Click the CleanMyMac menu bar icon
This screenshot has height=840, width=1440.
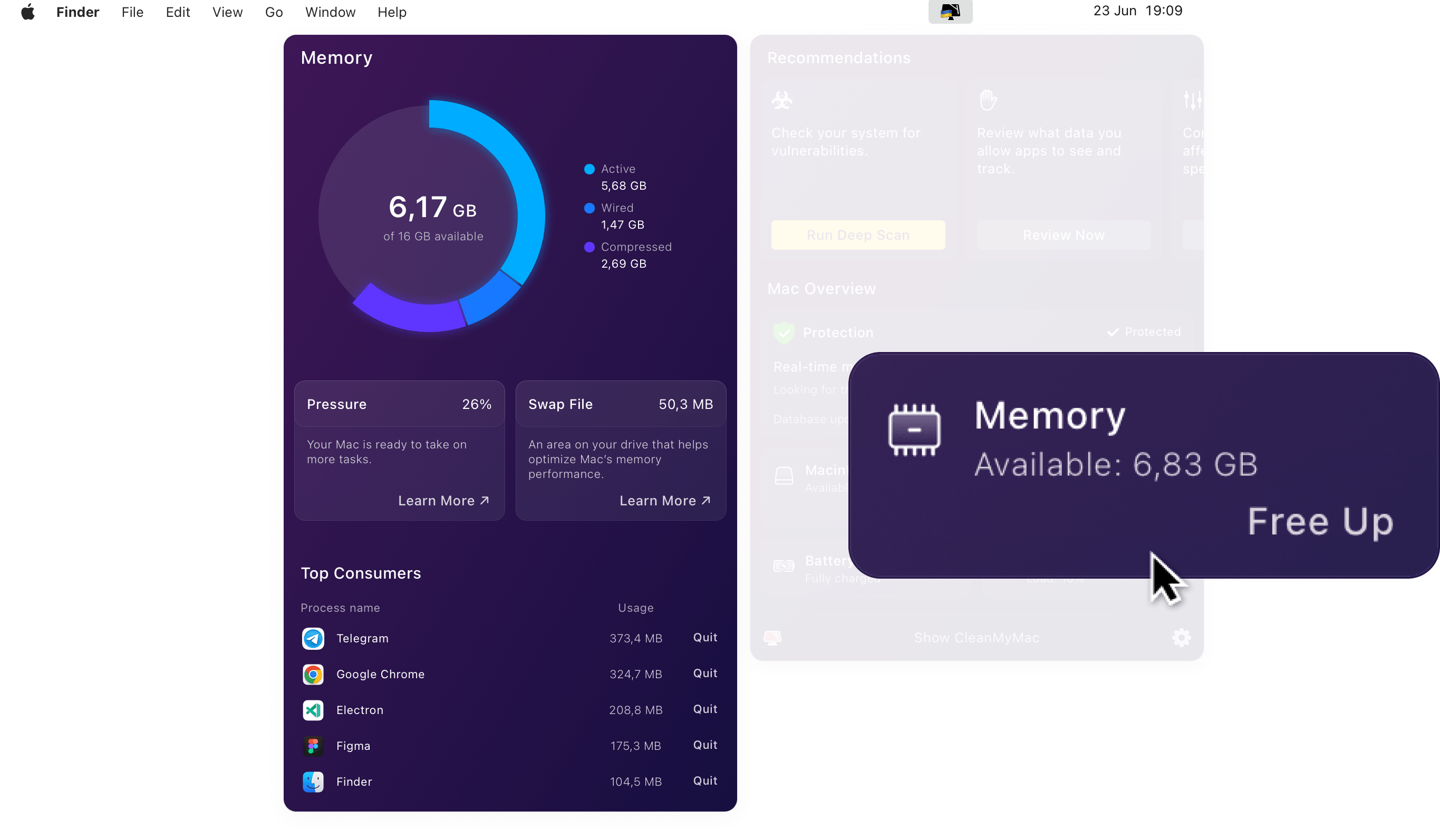point(950,12)
